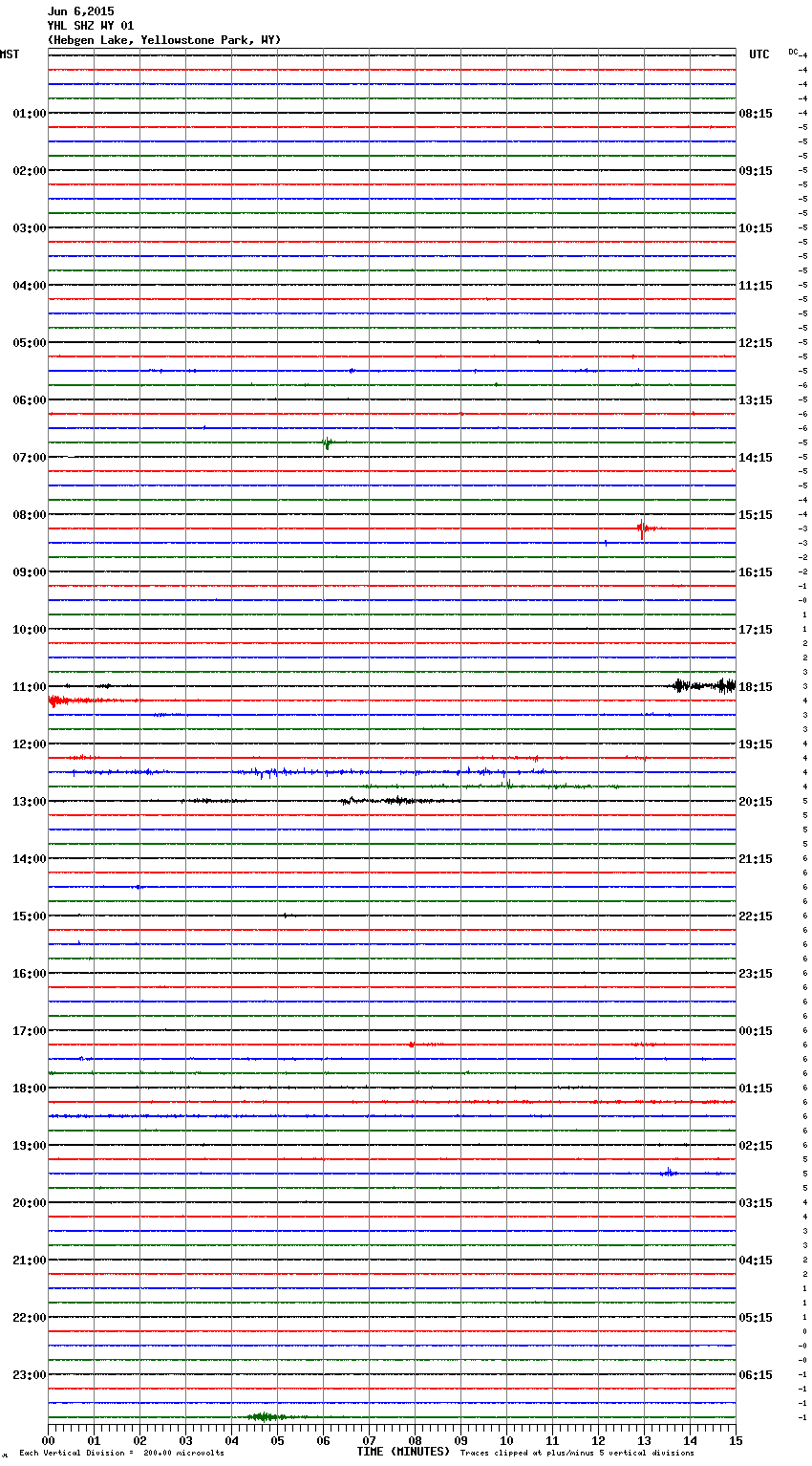The height and width of the screenshot is (1466, 812).
Task: Click the 20:15 UTC time label
Action: click(x=756, y=802)
